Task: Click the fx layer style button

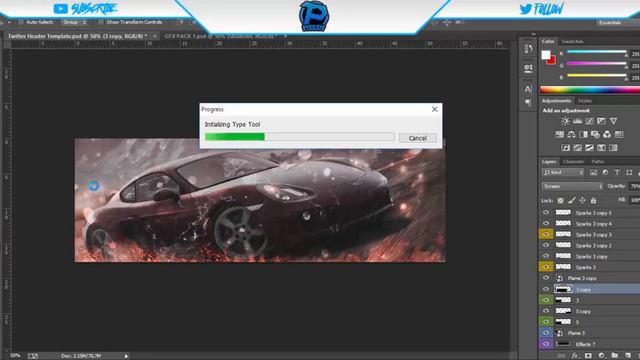Action: (575, 356)
